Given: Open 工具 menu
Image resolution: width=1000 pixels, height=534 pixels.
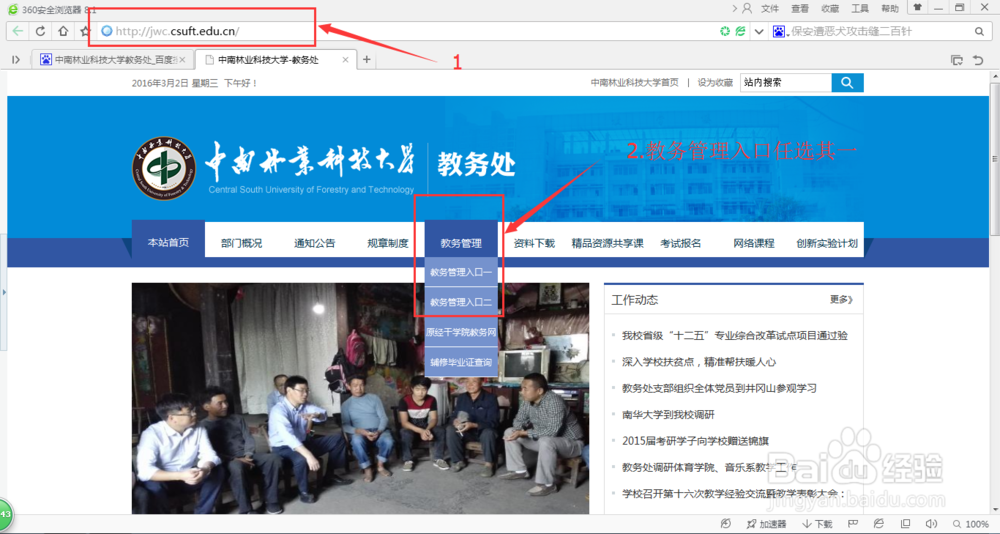Looking at the screenshot, I should coord(860,8).
